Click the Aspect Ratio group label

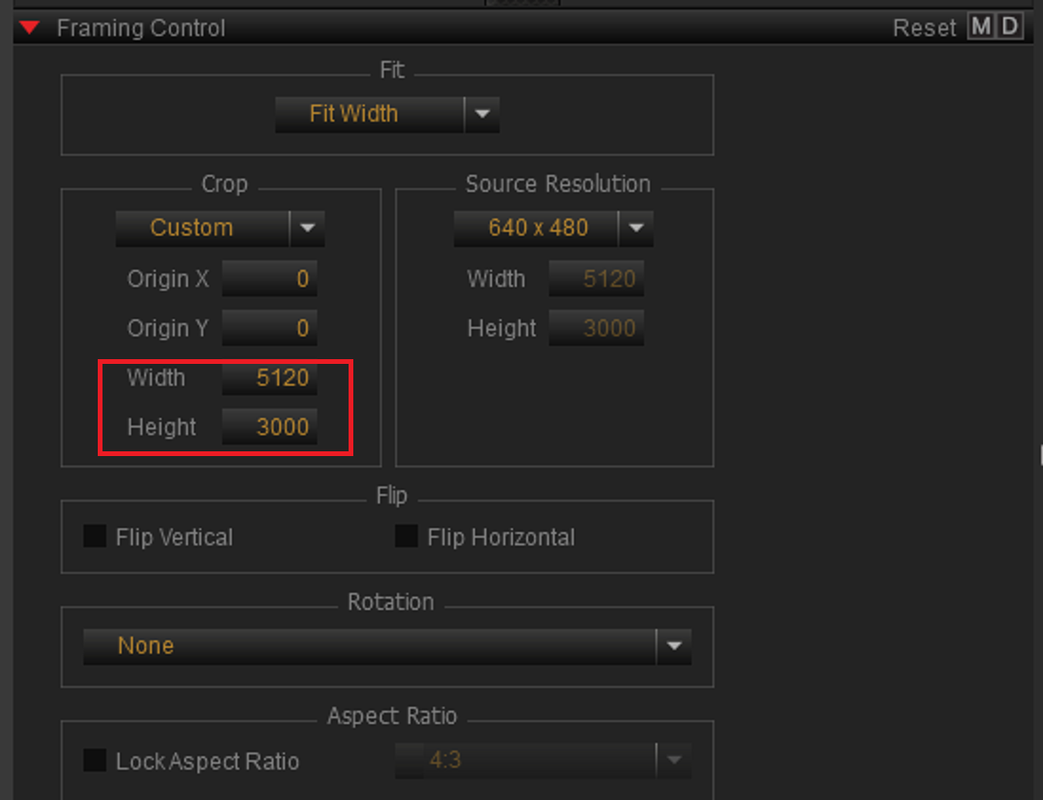point(392,716)
